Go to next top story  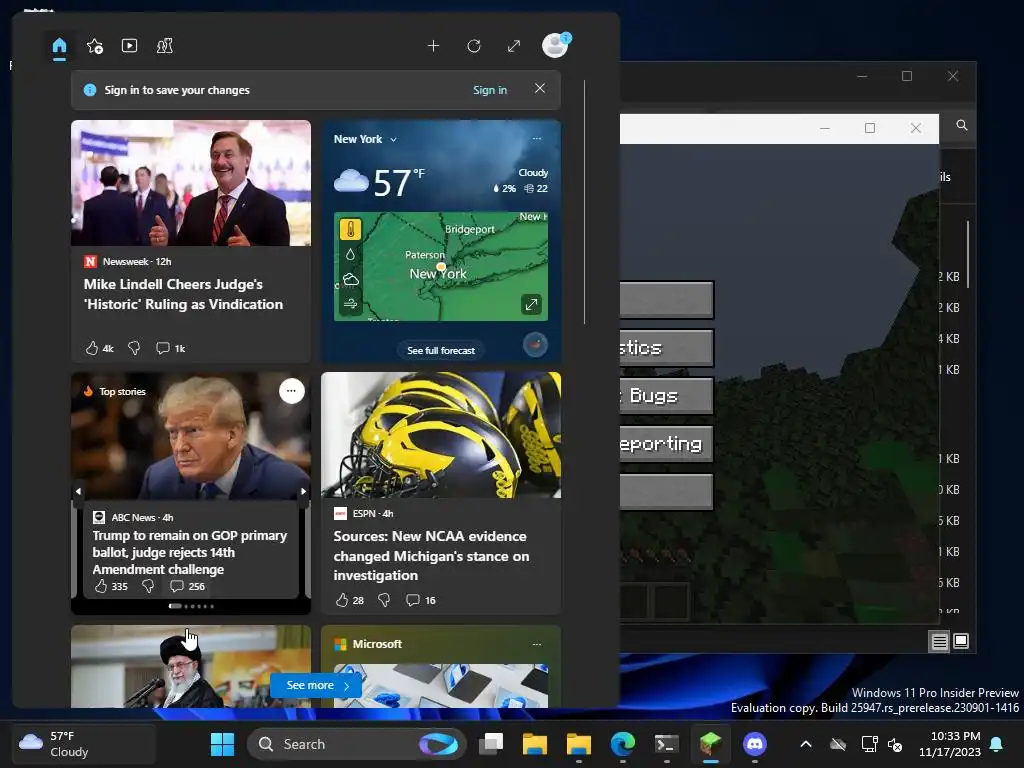click(x=303, y=491)
